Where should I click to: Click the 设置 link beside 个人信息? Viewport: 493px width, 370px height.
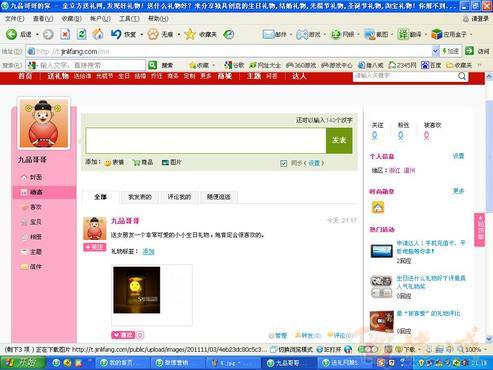[x=458, y=156]
